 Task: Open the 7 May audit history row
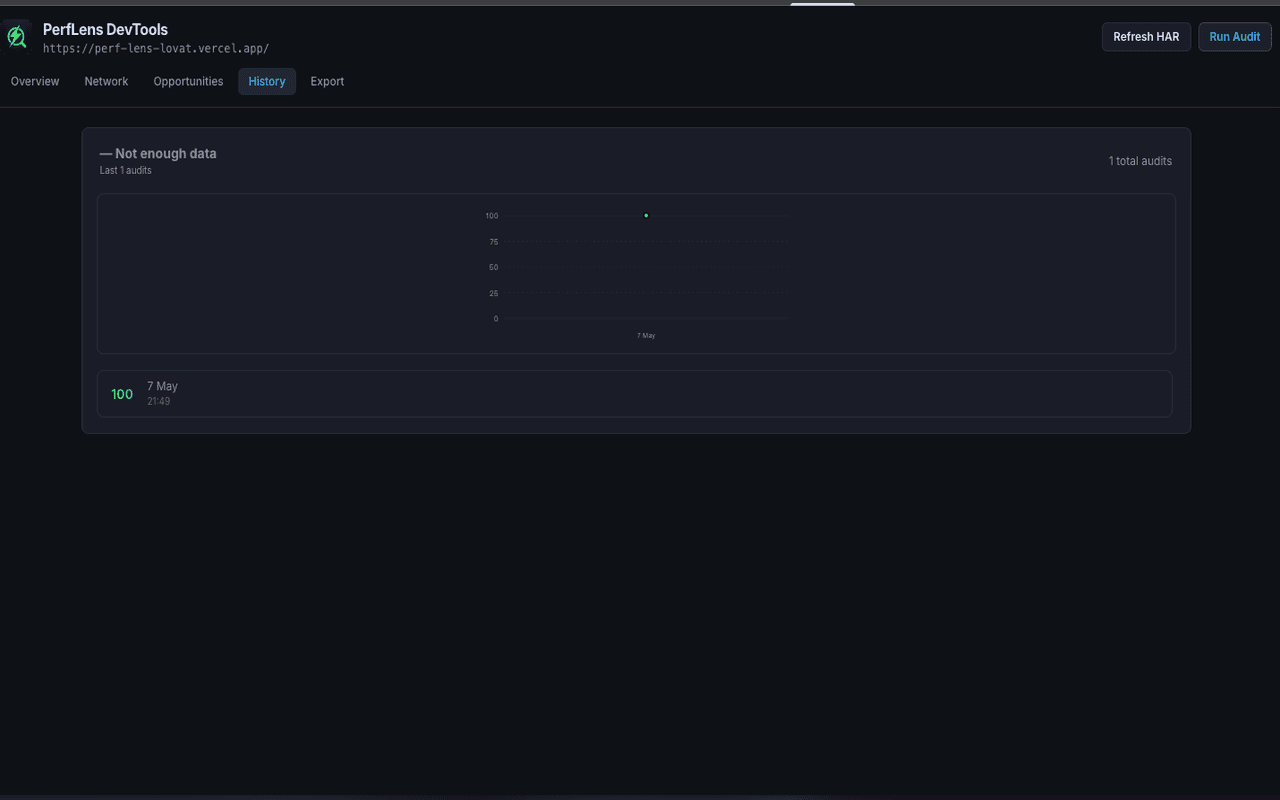[635, 394]
